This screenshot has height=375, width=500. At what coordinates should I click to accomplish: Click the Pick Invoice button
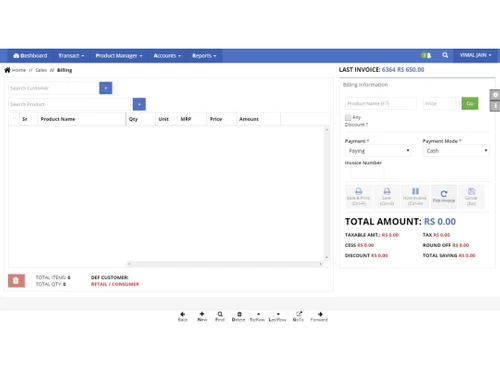444,197
